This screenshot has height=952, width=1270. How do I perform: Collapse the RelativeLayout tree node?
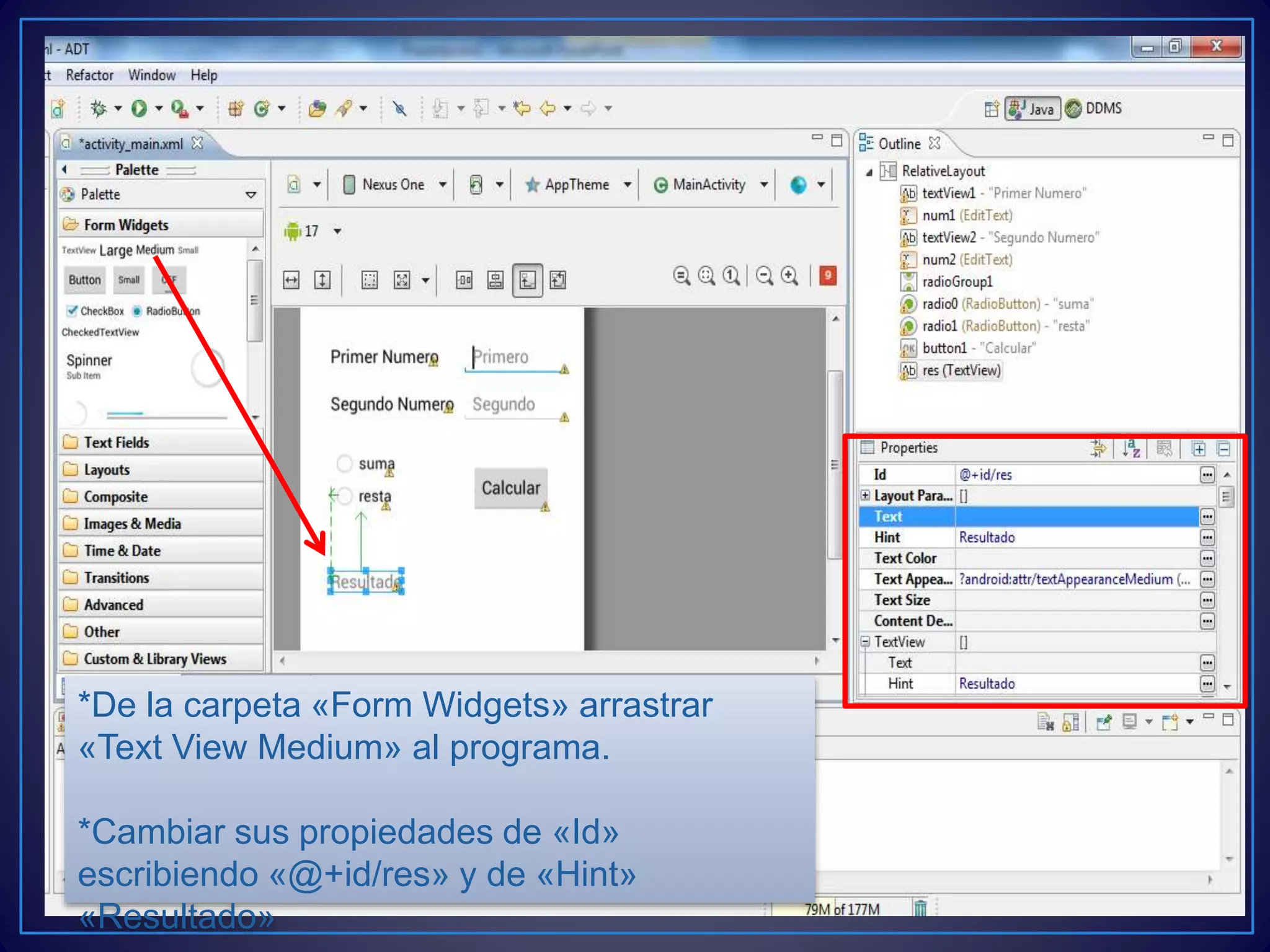[869, 172]
